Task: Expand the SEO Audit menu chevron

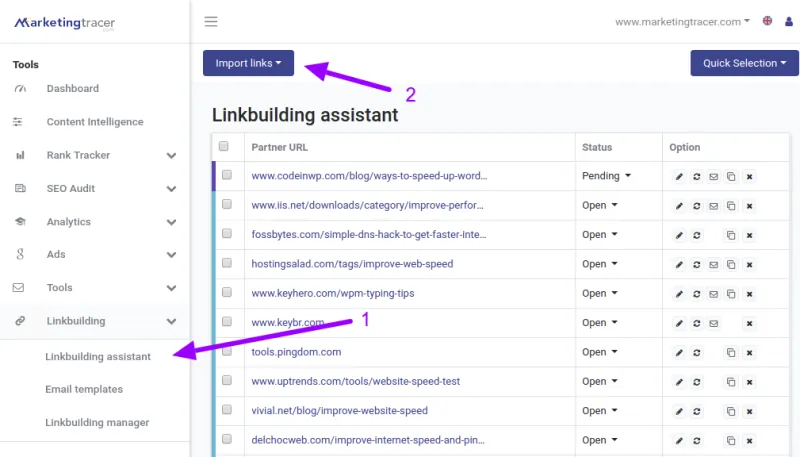Action: point(171,189)
